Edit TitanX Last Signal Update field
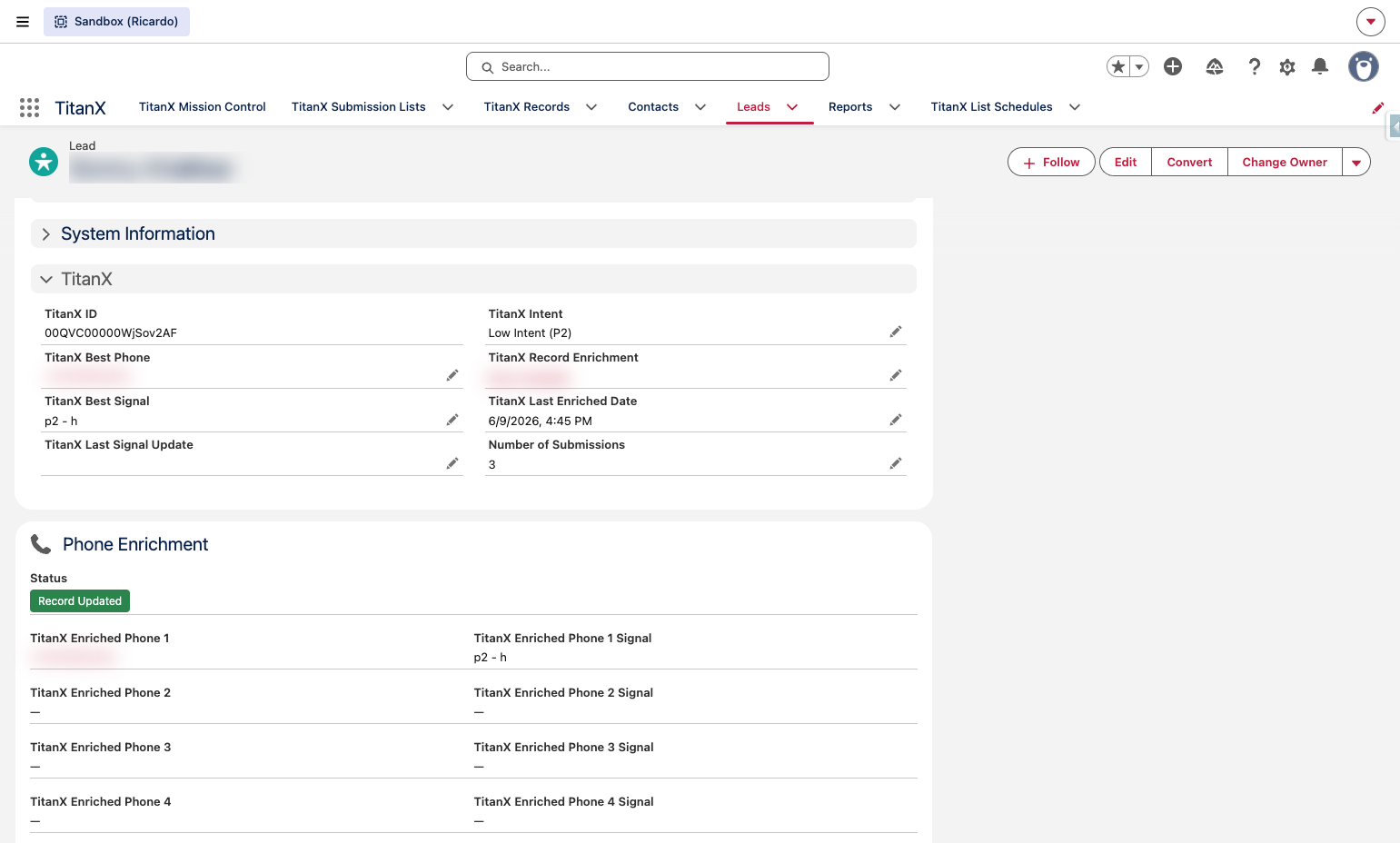 [x=452, y=463]
